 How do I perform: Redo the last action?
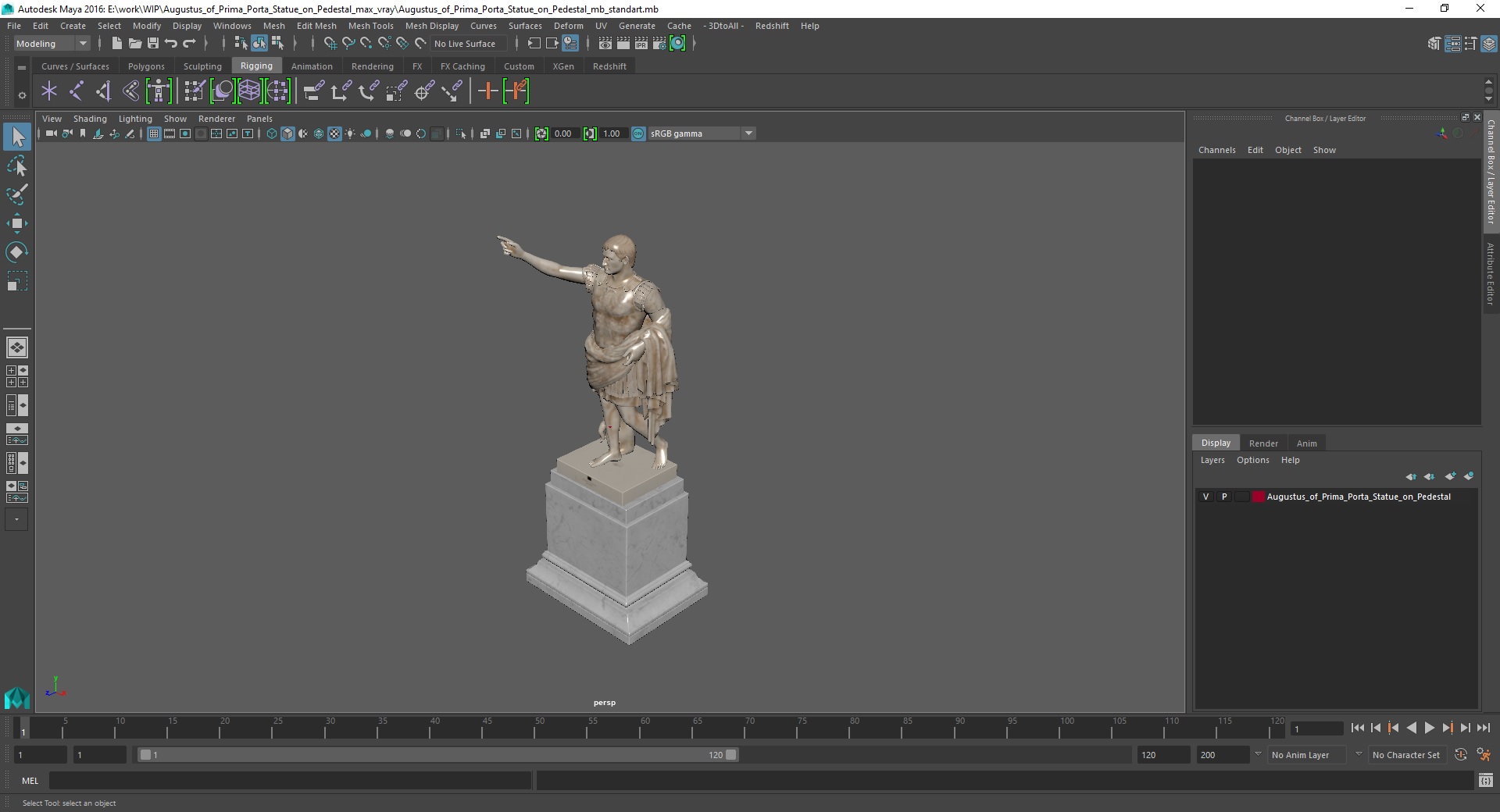click(x=189, y=44)
